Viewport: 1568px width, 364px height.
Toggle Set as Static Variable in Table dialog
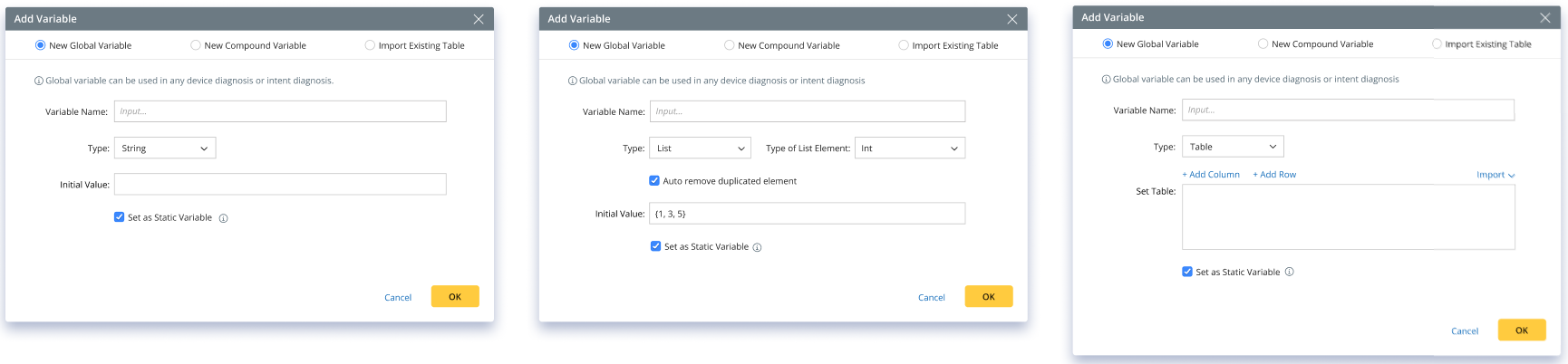(x=1187, y=272)
